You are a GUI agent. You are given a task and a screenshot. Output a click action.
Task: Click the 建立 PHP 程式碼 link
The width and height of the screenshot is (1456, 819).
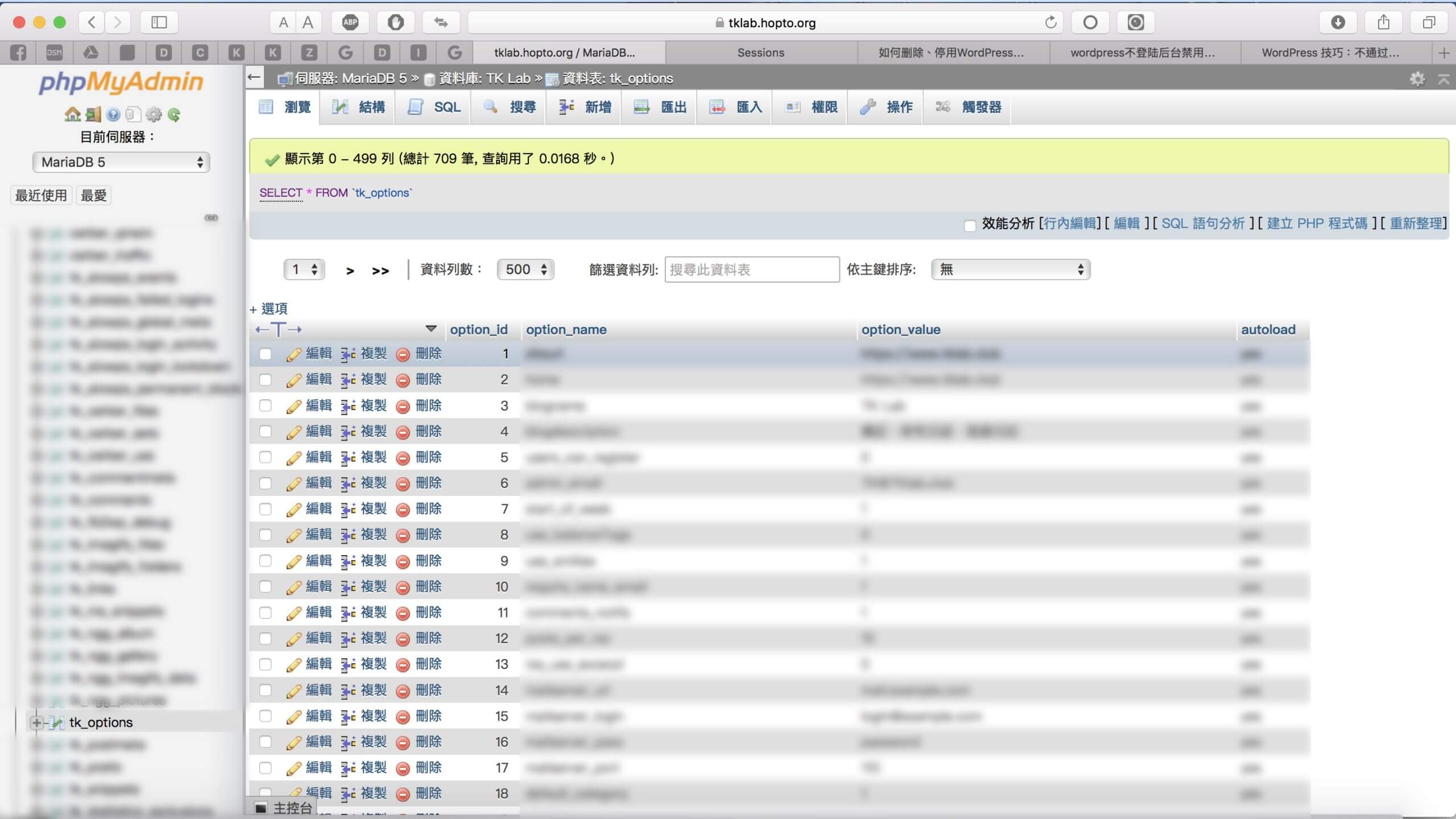1317,223
